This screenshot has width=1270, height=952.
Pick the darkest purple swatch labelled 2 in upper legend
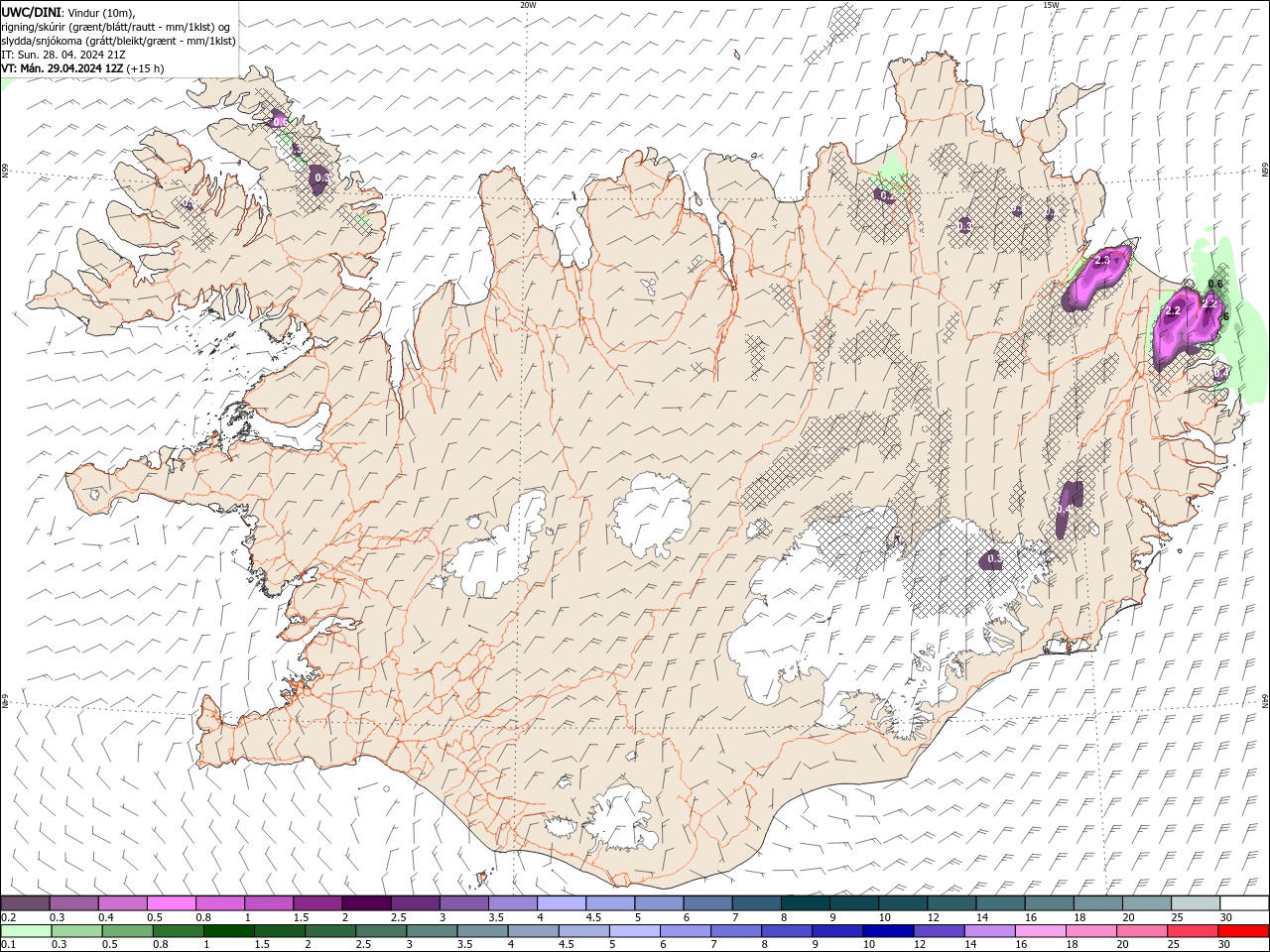tap(366, 902)
